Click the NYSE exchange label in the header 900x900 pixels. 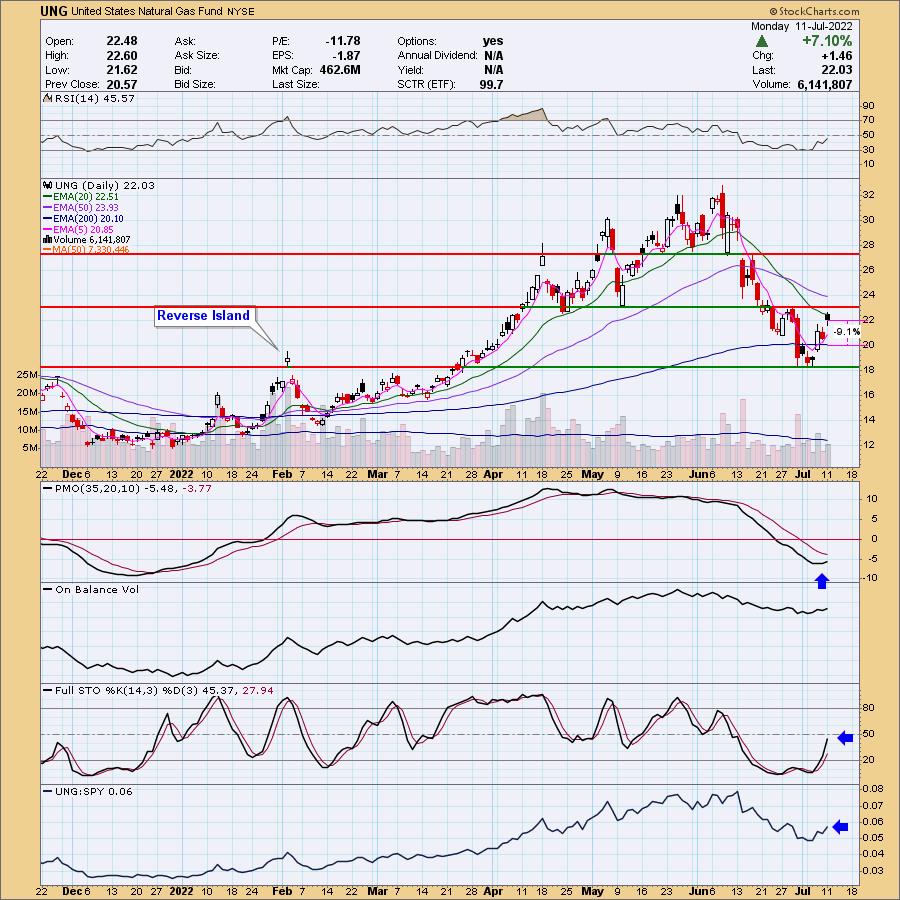pyautogui.click(x=240, y=11)
